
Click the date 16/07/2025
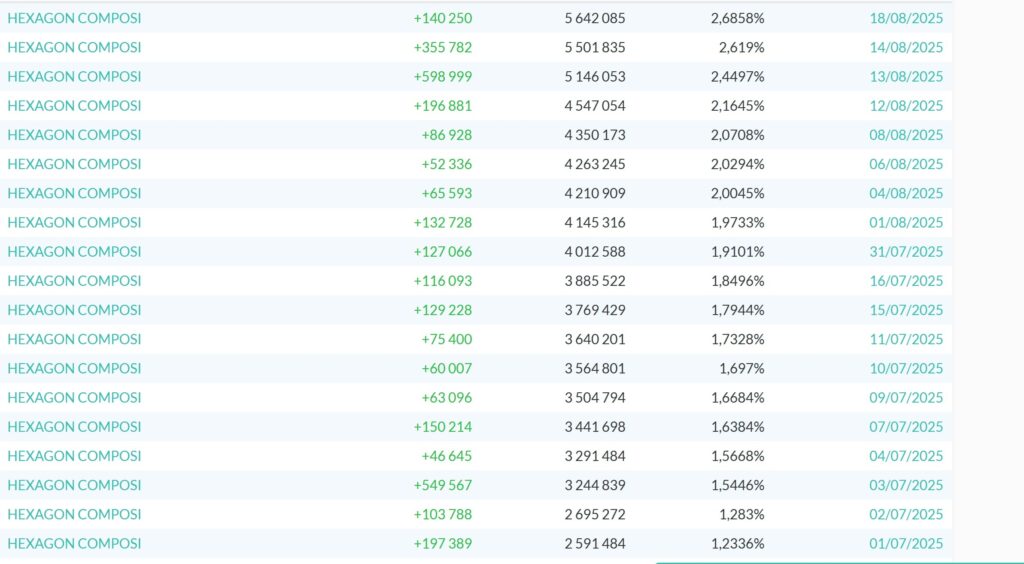click(906, 281)
